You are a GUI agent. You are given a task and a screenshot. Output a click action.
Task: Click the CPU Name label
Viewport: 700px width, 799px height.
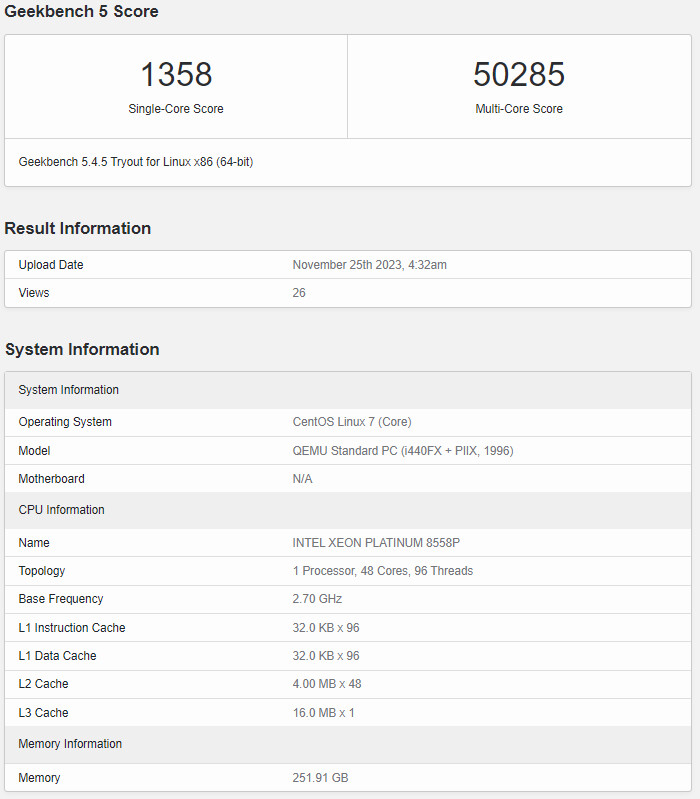coord(34,543)
